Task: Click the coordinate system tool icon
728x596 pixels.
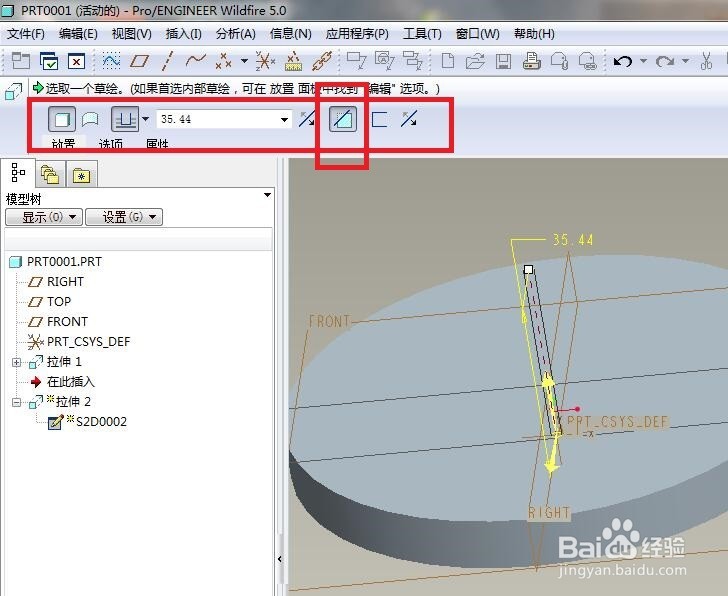Action: 265,61
